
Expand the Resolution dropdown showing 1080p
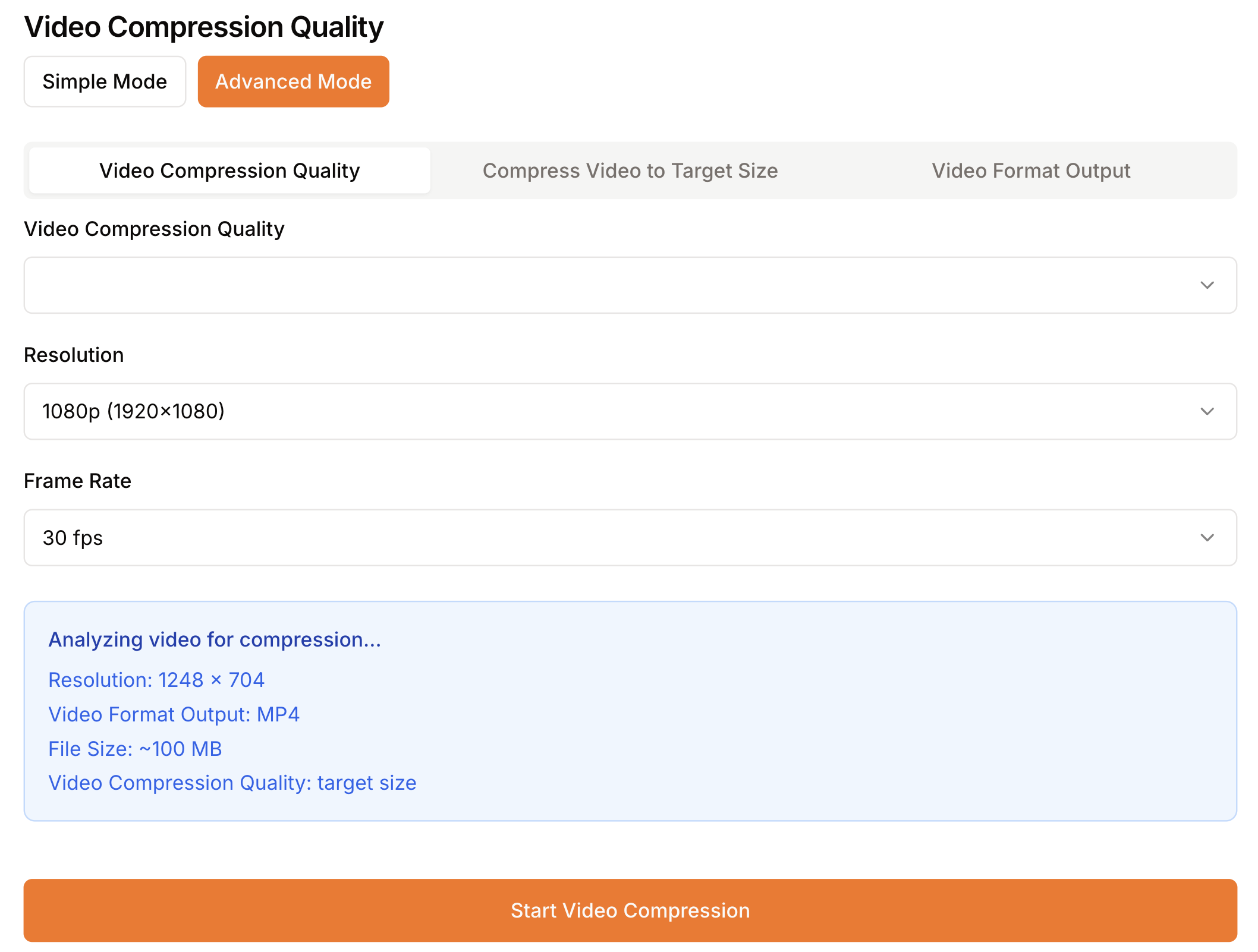[x=629, y=411]
